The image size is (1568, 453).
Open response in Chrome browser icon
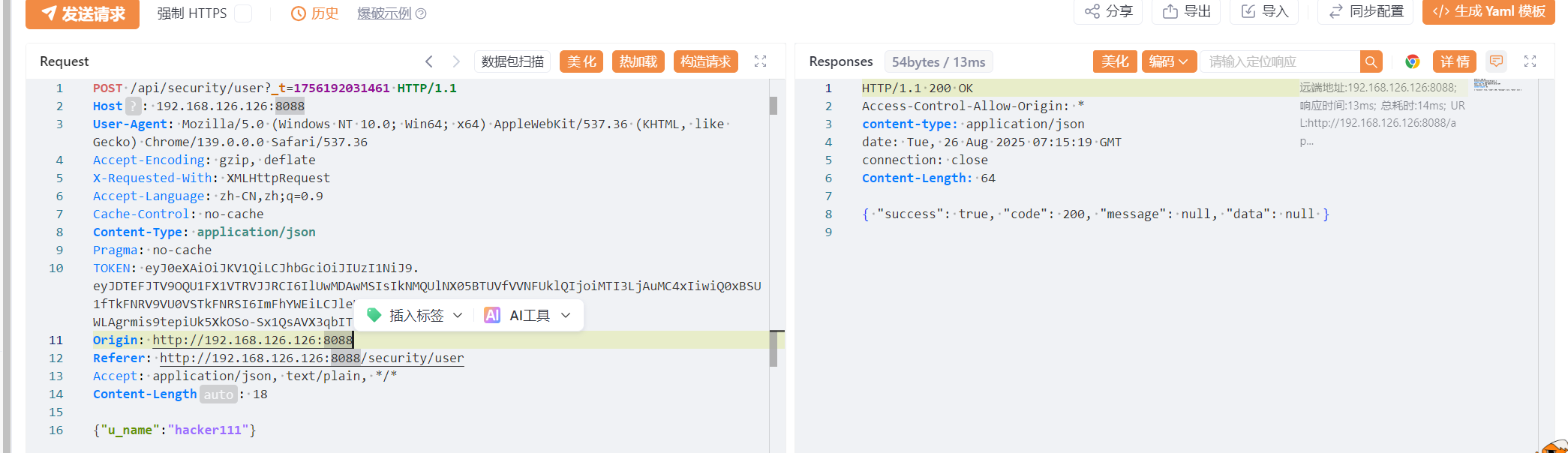click(1413, 61)
